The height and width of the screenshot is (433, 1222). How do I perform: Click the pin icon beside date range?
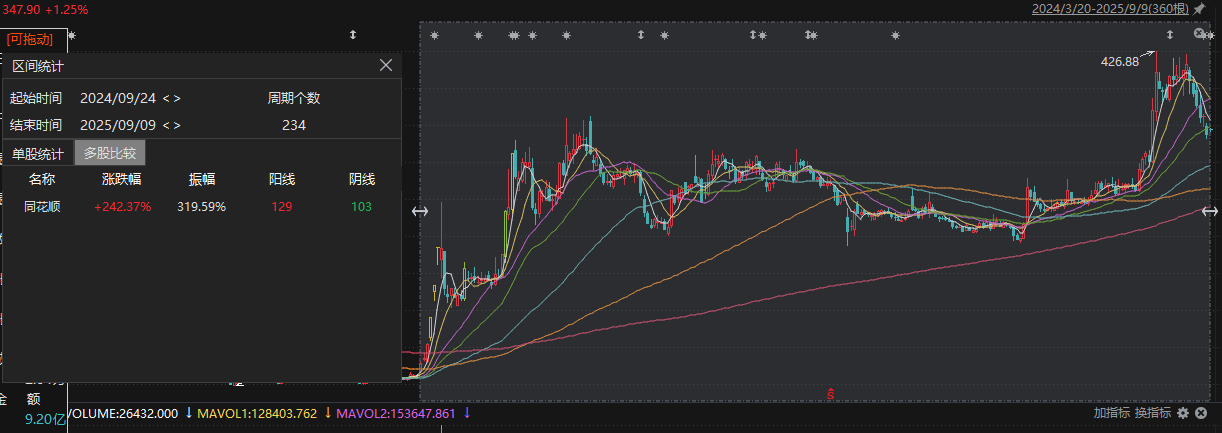(x=1199, y=9)
